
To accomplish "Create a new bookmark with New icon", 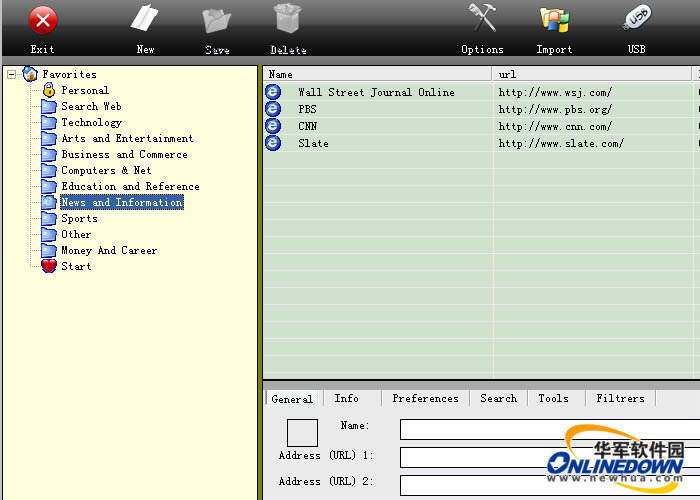I will click(x=145, y=19).
